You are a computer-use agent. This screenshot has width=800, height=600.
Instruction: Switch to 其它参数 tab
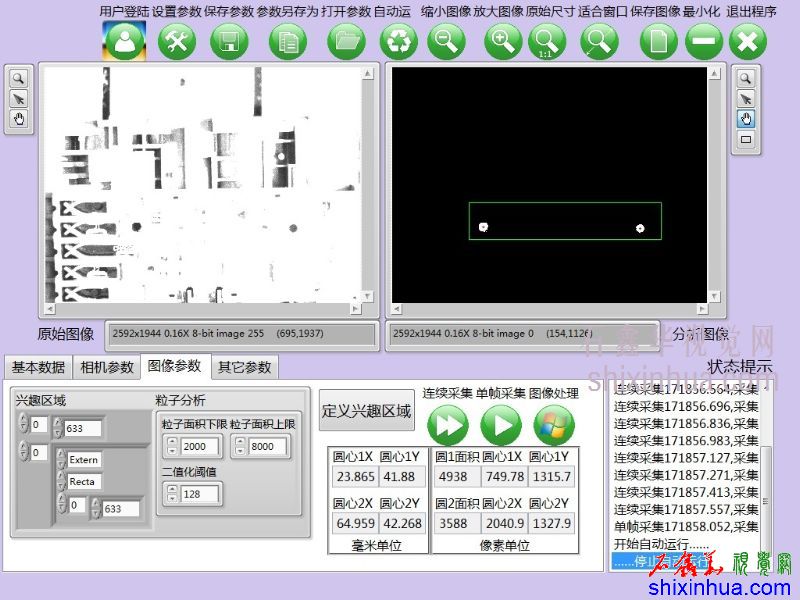tap(244, 367)
